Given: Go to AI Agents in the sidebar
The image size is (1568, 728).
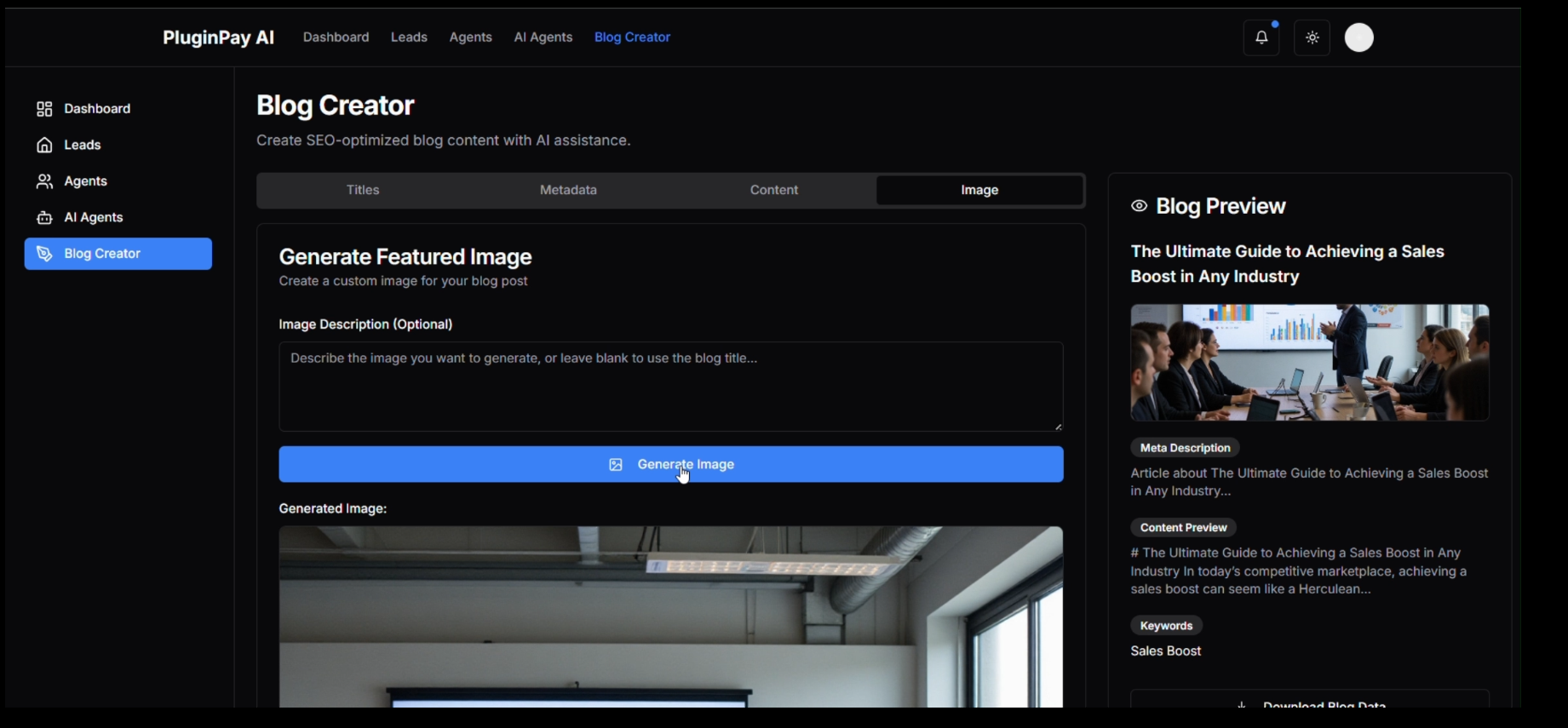Looking at the screenshot, I should point(118,217).
